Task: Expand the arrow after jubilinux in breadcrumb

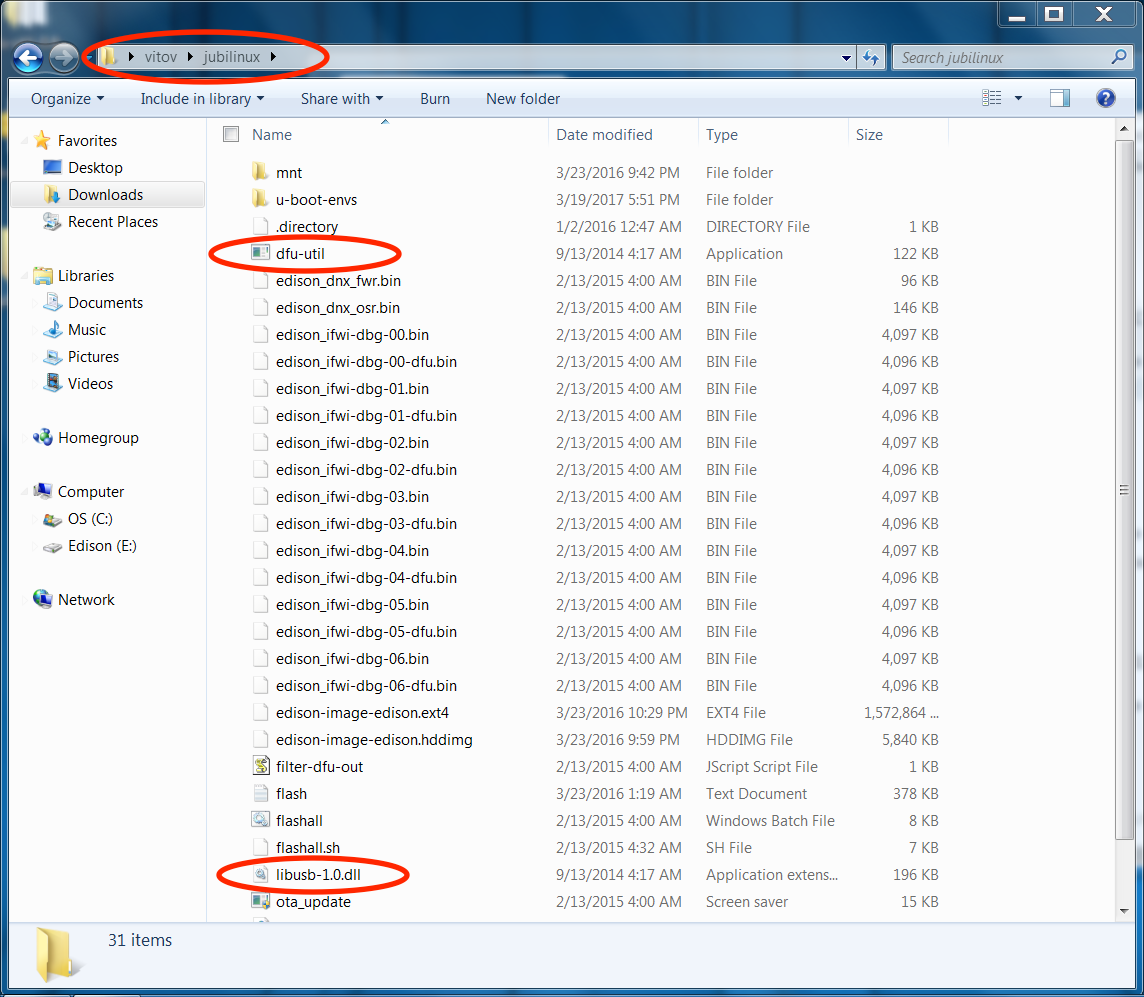Action: pyautogui.click(x=273, y=57)
